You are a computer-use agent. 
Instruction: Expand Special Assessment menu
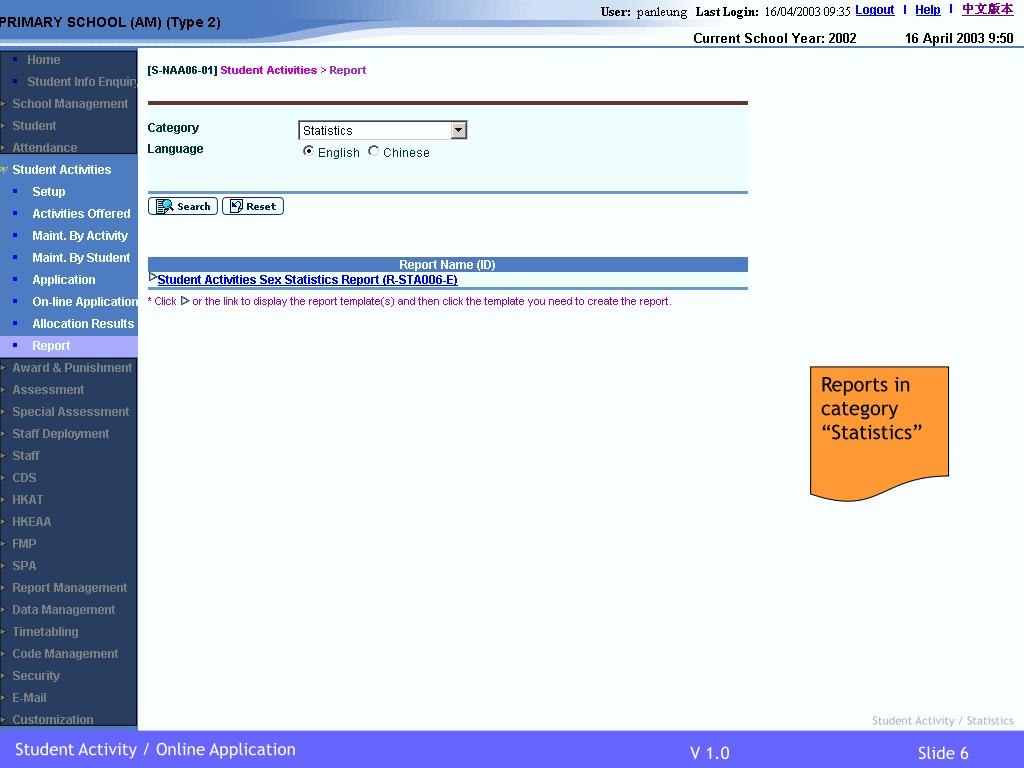coord(71,412)
